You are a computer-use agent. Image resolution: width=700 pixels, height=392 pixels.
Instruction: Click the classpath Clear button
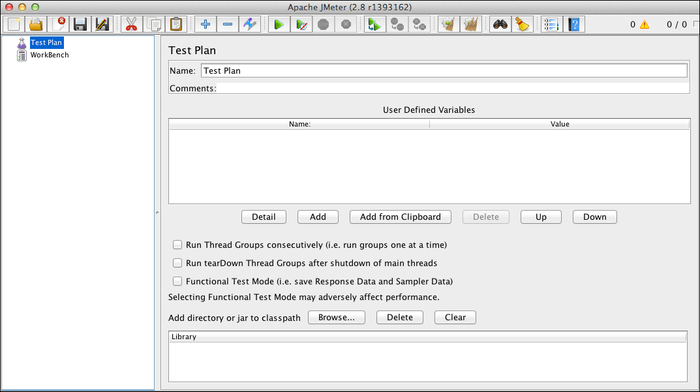pos(455,317)
